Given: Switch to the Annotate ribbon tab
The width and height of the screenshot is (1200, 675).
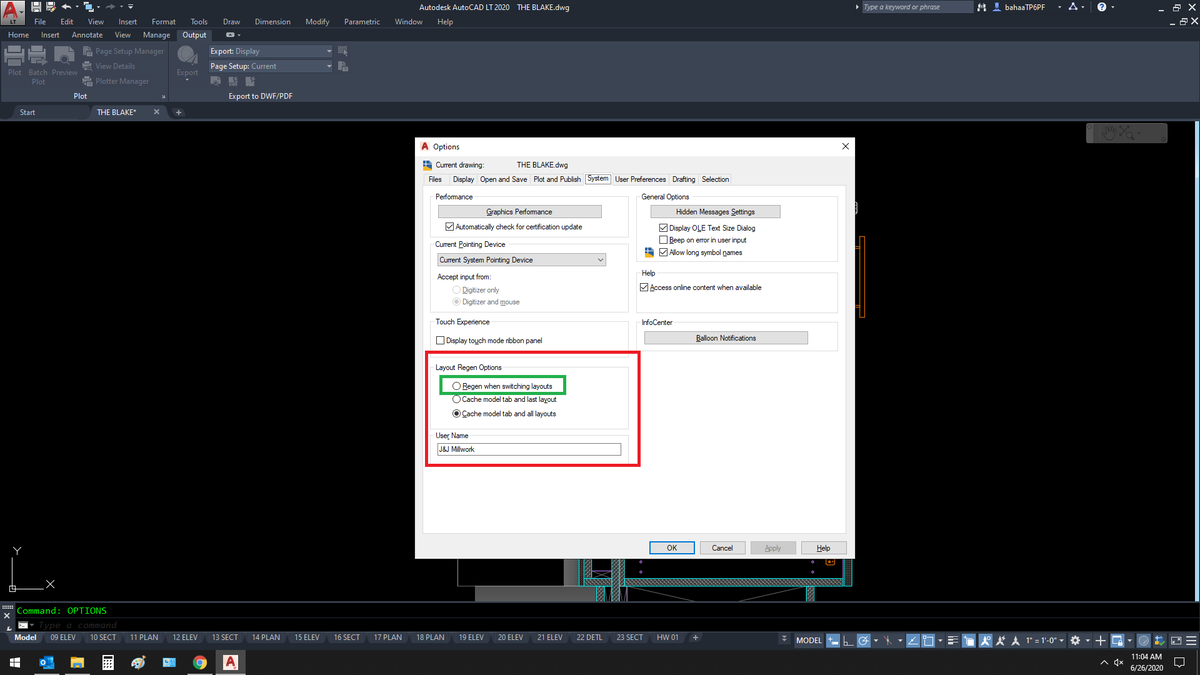Looking at the screenshot, I should pyautogui.click(x=87, y=35).
